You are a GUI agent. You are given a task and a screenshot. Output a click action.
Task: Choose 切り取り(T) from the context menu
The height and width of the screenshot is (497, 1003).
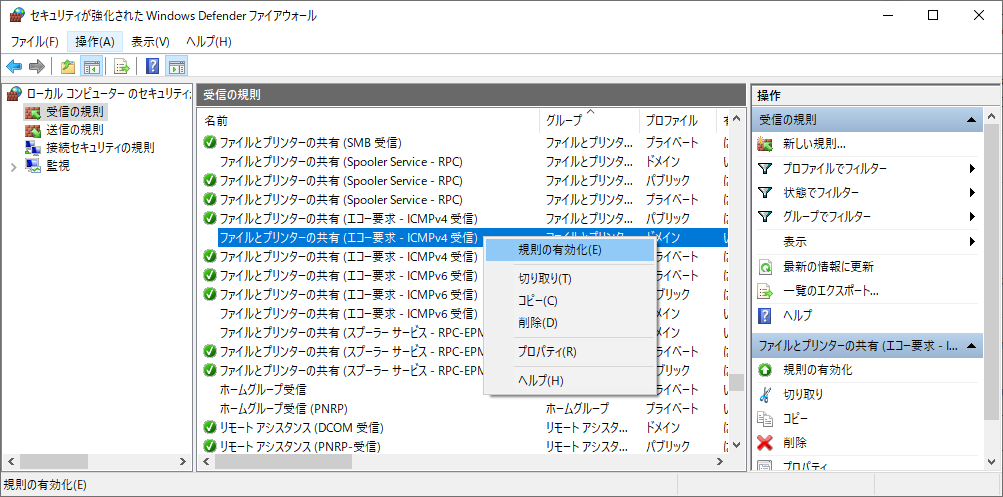570,278
